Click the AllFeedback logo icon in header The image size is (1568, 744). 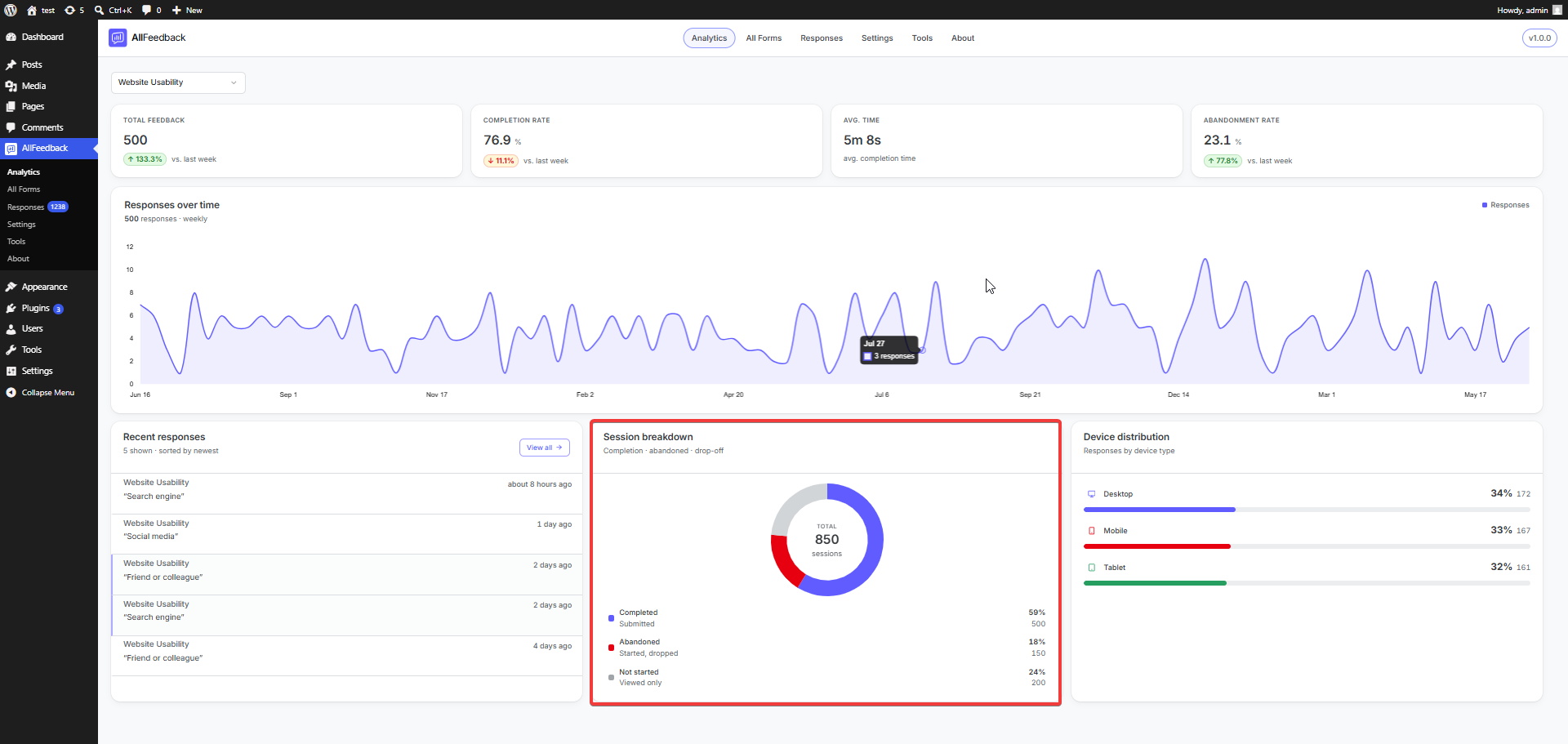coord(118,38)
